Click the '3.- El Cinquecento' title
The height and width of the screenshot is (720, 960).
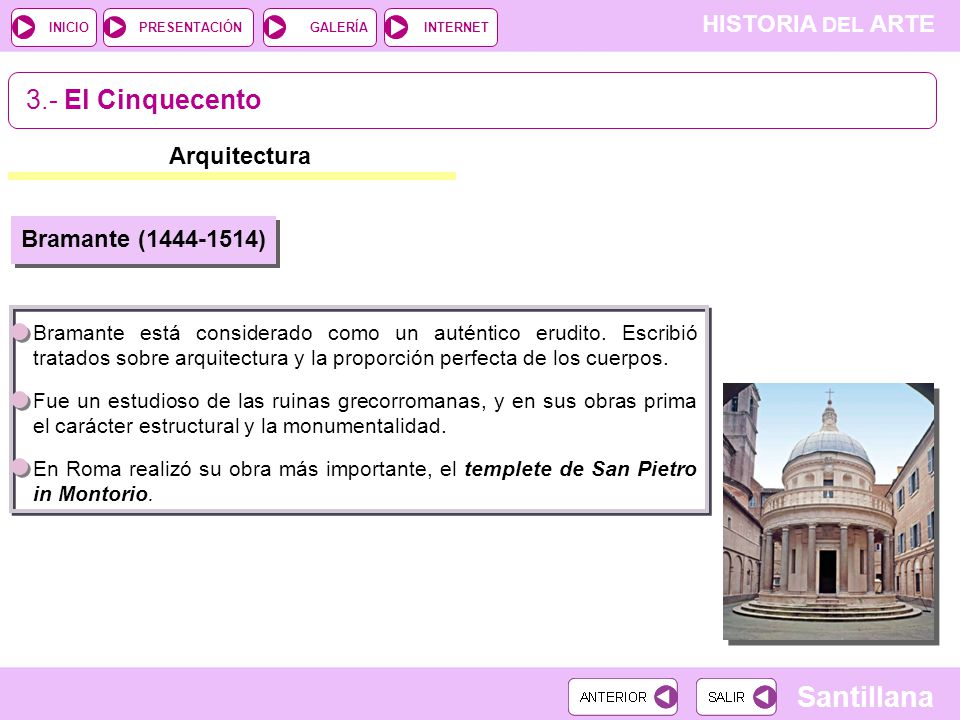point(144,100)
